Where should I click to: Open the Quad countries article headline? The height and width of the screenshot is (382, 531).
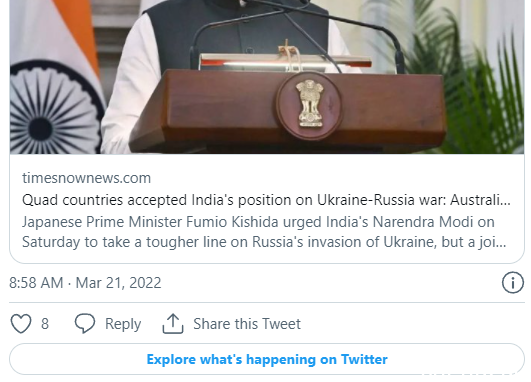tap(266, 200)
